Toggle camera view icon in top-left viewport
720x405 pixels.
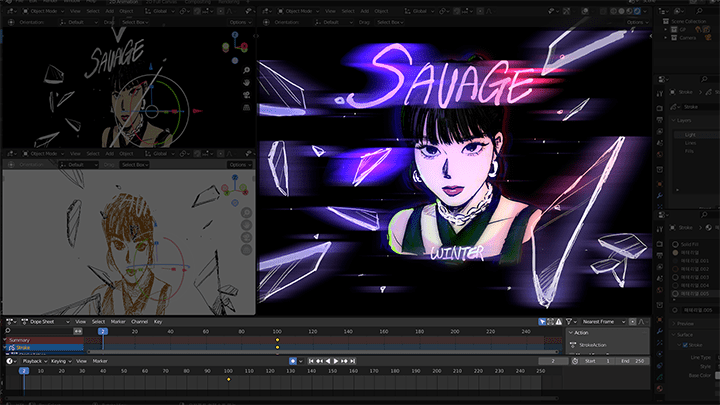point(247,95)
